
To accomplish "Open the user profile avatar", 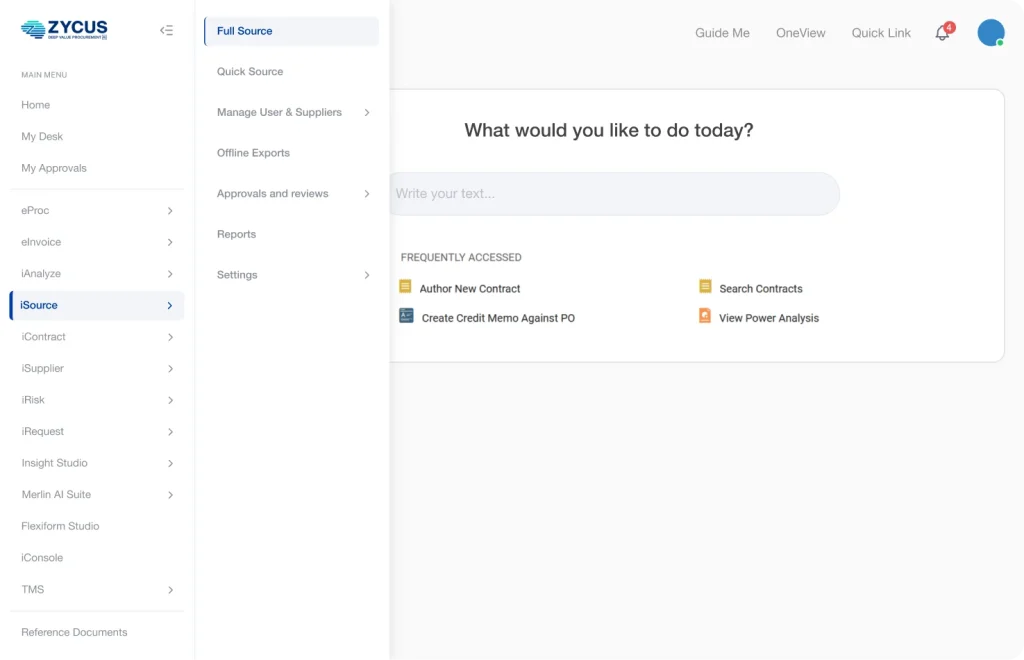I will point(991,33).
